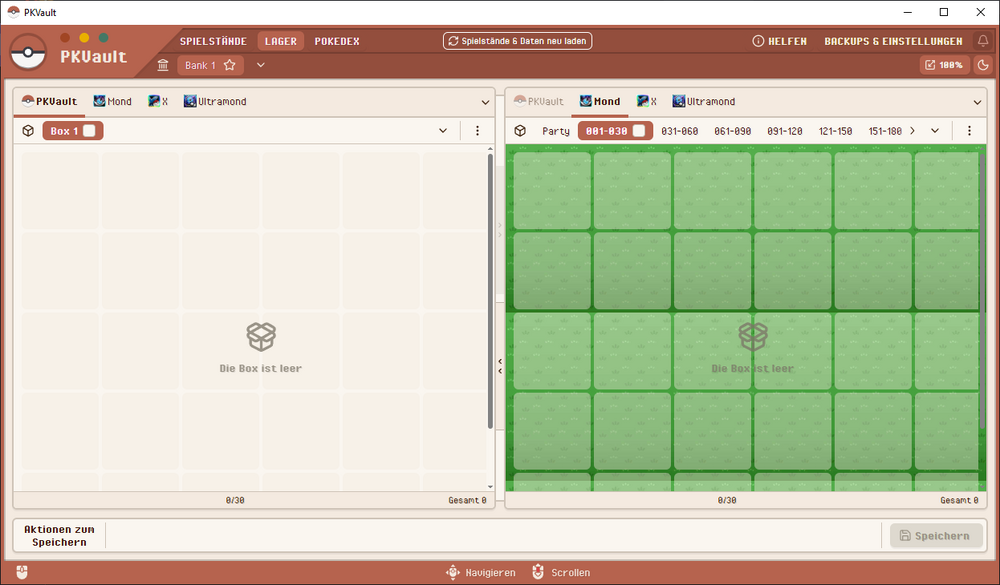Expand the left pane save-tabs chevron
This screenshot has height=585, width=1000.
click(x=485, y=102)
